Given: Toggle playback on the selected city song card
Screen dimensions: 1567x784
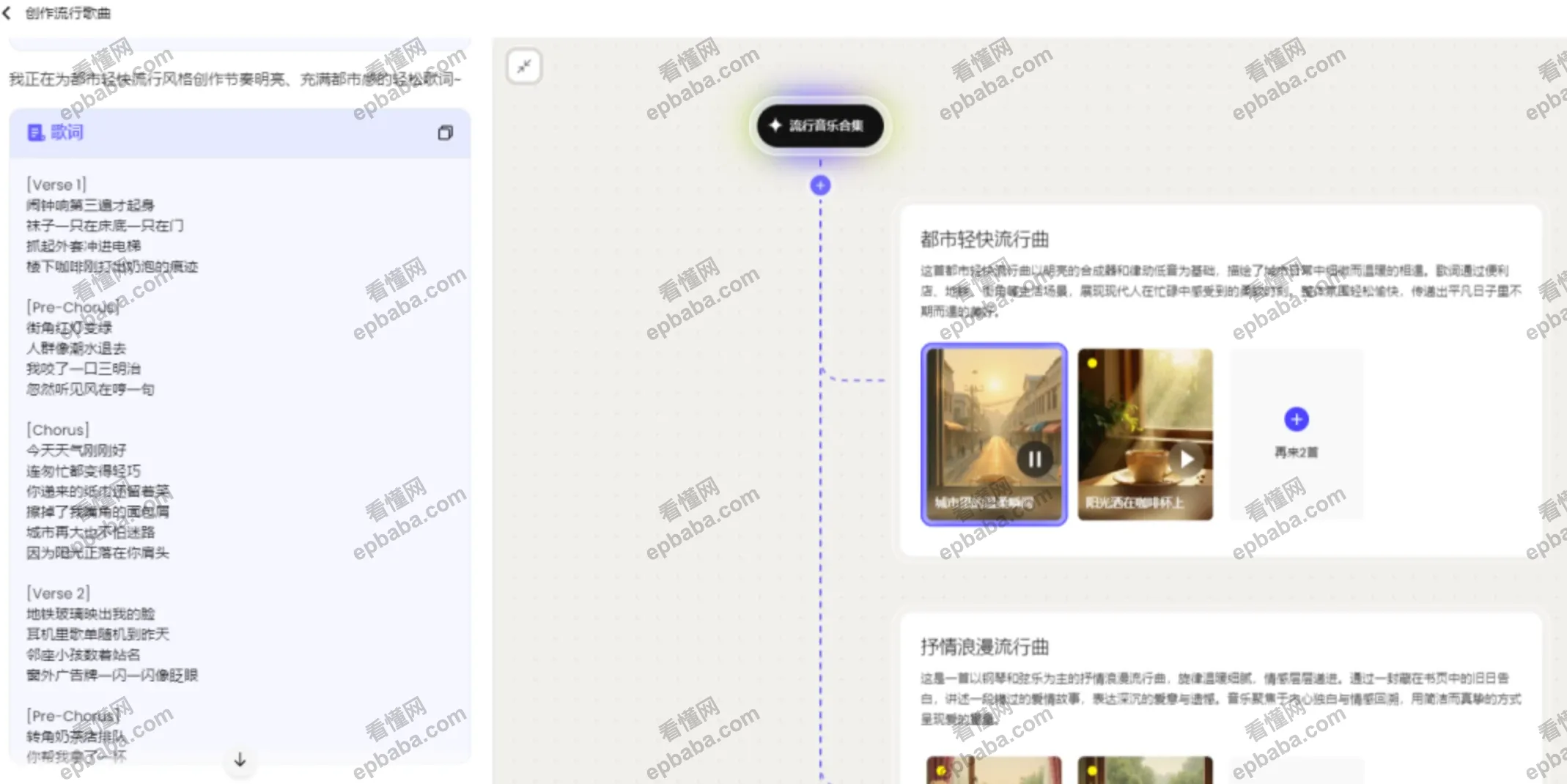Looking at the screenshot, I should [x=1036, y=459].
